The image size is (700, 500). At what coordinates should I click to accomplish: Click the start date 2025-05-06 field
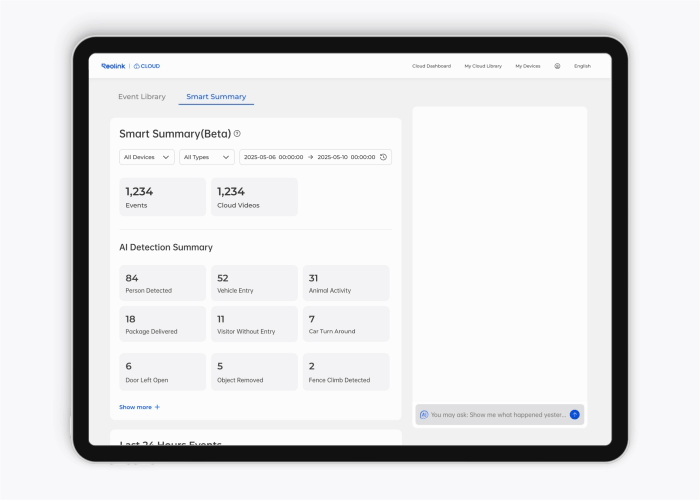coord(273,157)
